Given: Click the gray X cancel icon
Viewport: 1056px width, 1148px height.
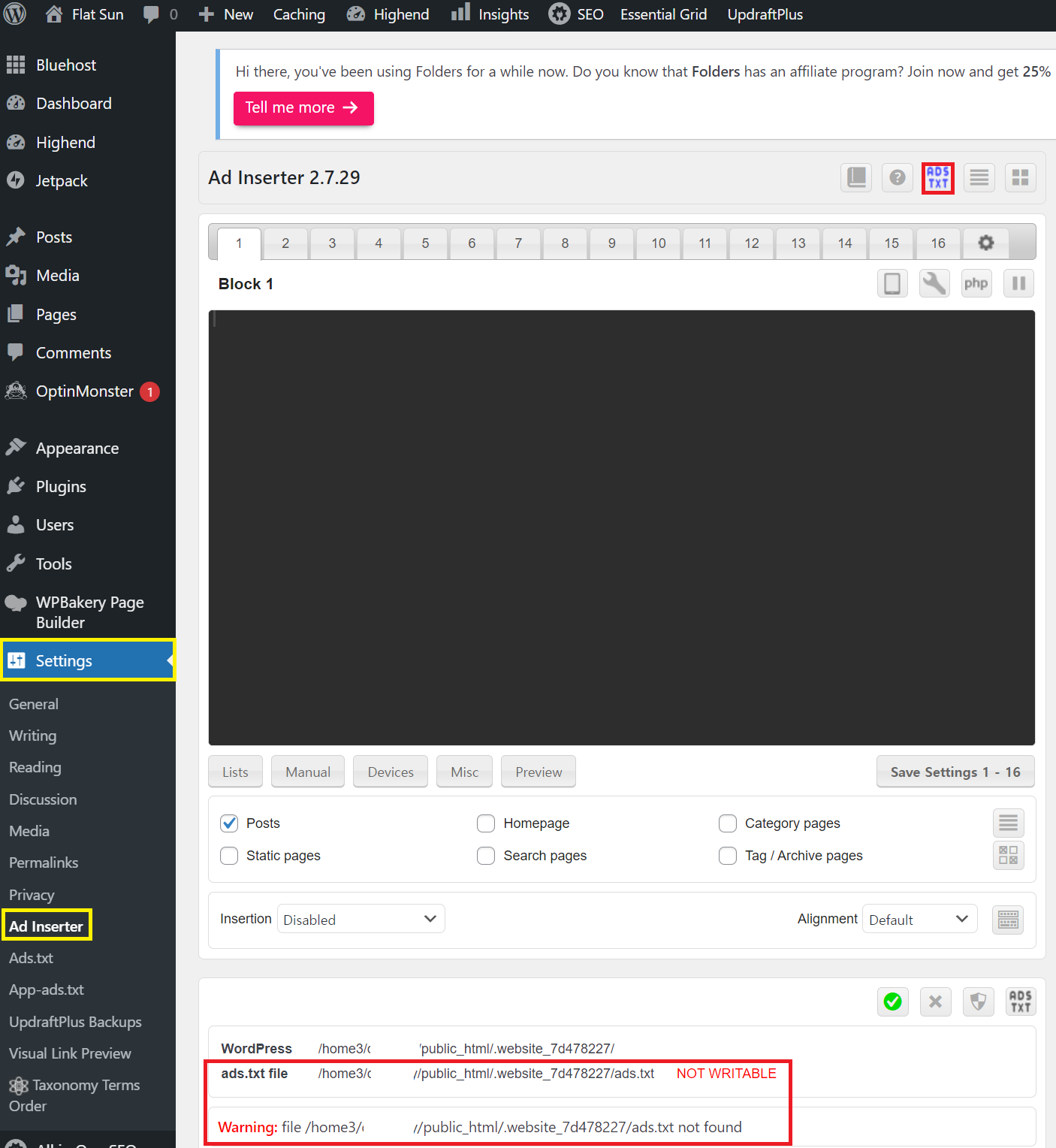Looking at the screenshot, I should (x=935, y=1001).
